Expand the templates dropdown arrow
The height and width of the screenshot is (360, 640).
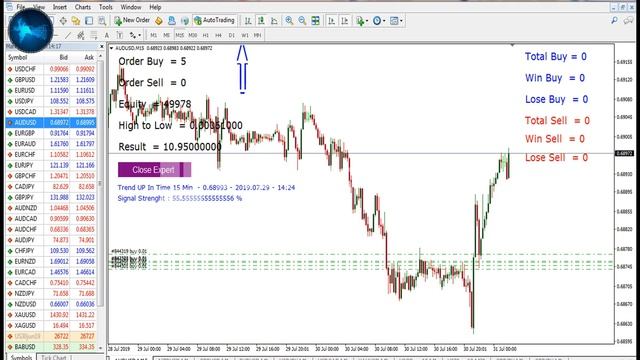click(x=401, y=21)
